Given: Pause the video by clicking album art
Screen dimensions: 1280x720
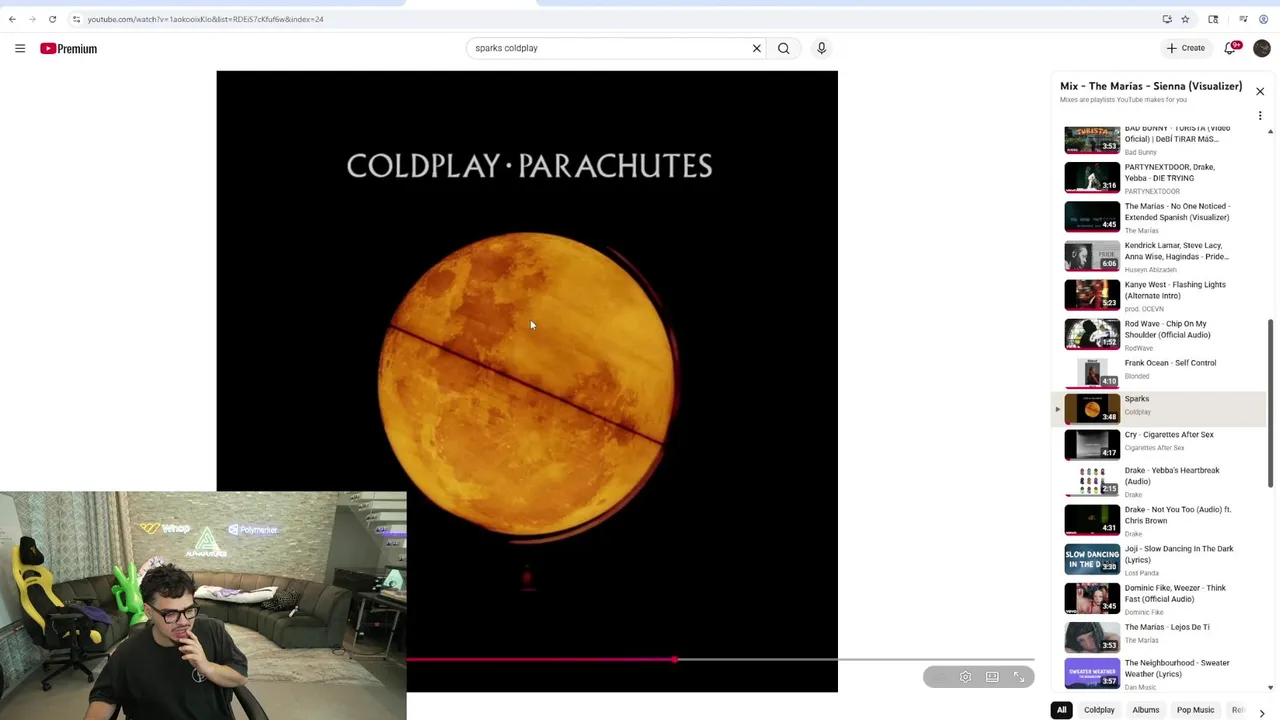Looking at the screenshot, I should pos(527,380).
